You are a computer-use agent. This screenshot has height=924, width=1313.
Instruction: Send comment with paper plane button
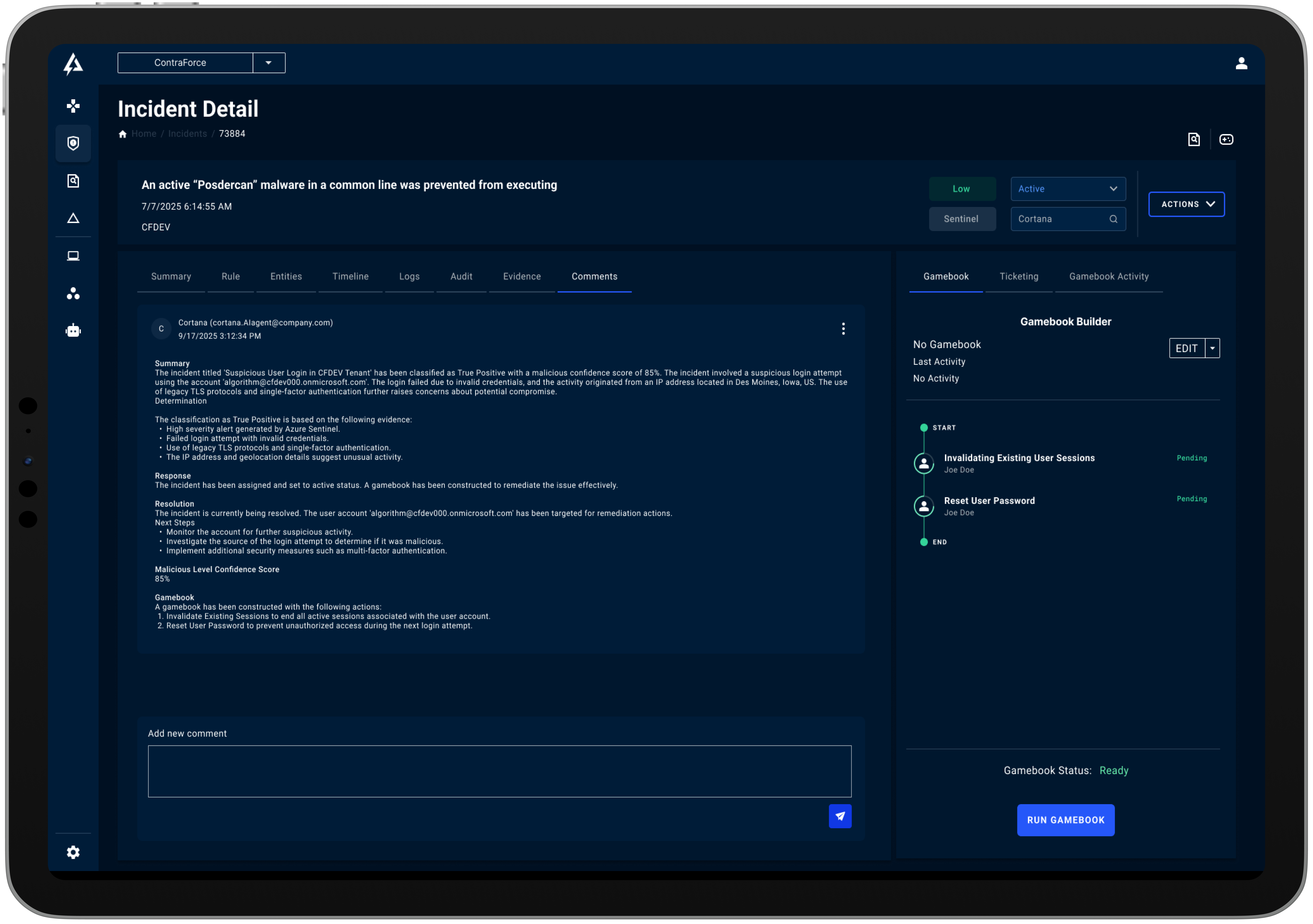[840, 816]
